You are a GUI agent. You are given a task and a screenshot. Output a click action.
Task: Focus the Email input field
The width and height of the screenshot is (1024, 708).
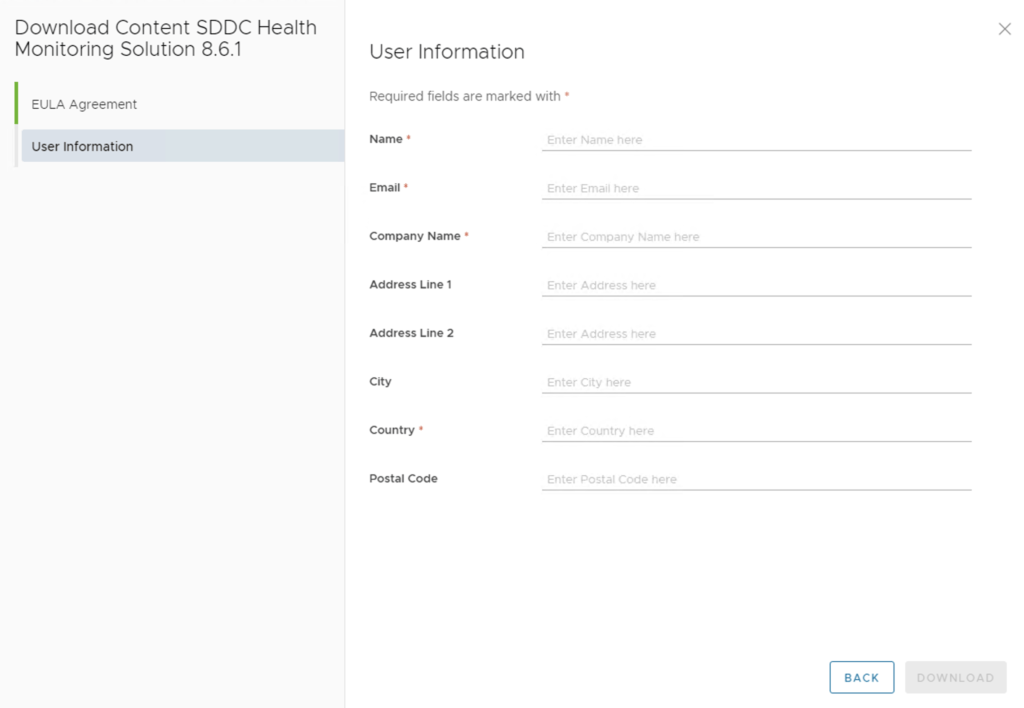tap(756, 188)
